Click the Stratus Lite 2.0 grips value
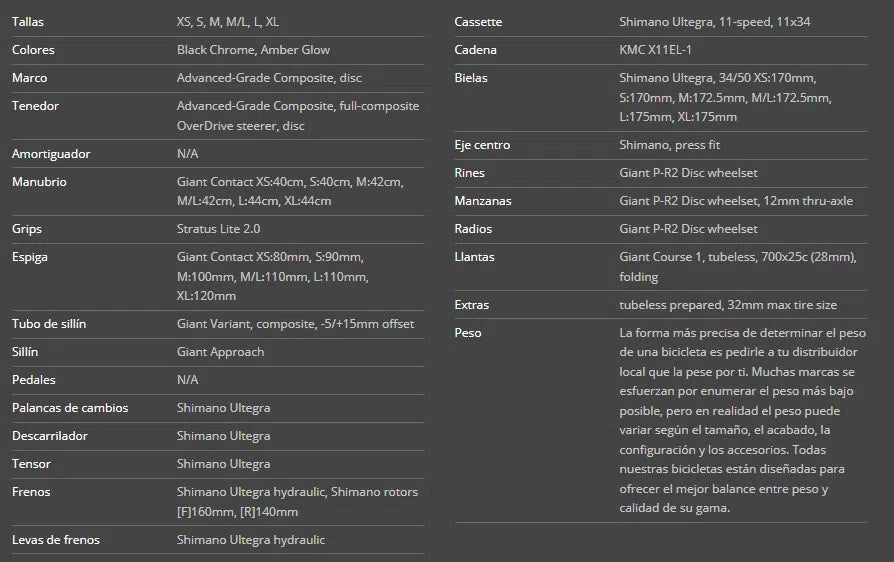Viewport: 894px width, 562px height. point(218,229)
